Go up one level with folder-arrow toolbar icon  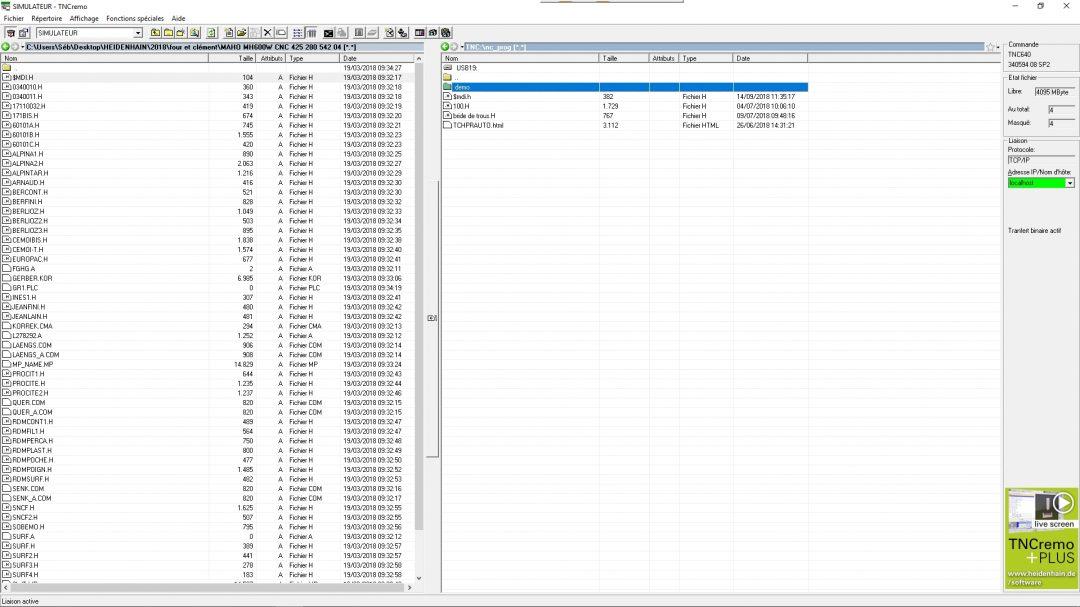tap(156, 33)
